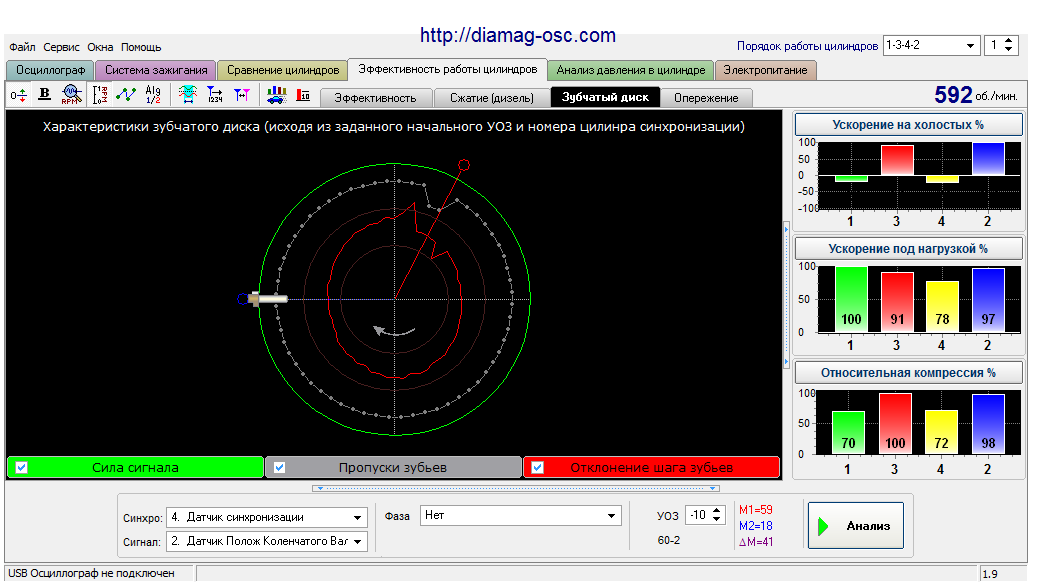The height and width of the screenshot is (586, 1040).
Task: Increase the cylinder number spinner
Action: click(x=1009, y=41)
